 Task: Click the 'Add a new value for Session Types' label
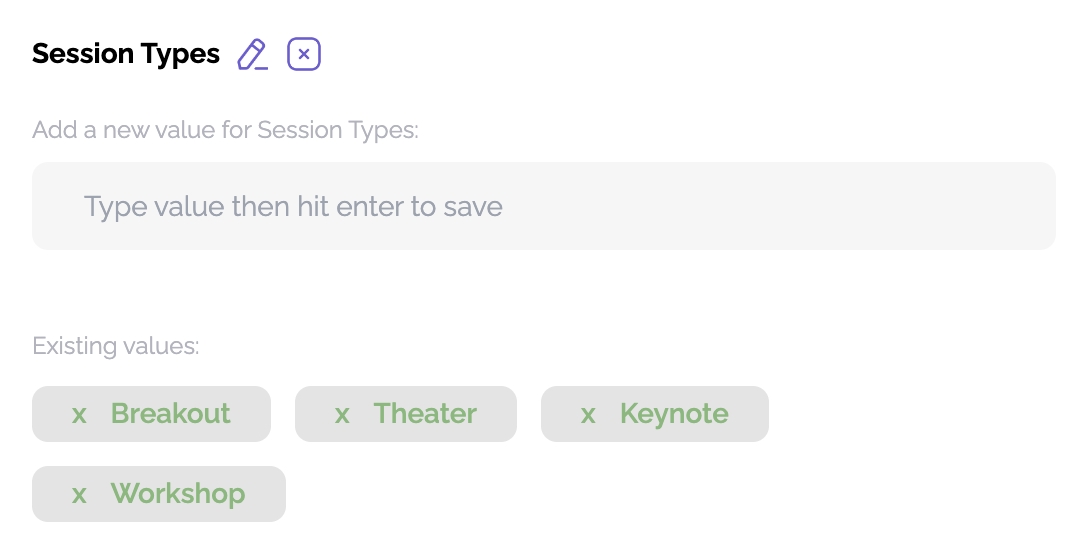coord(225,130)
